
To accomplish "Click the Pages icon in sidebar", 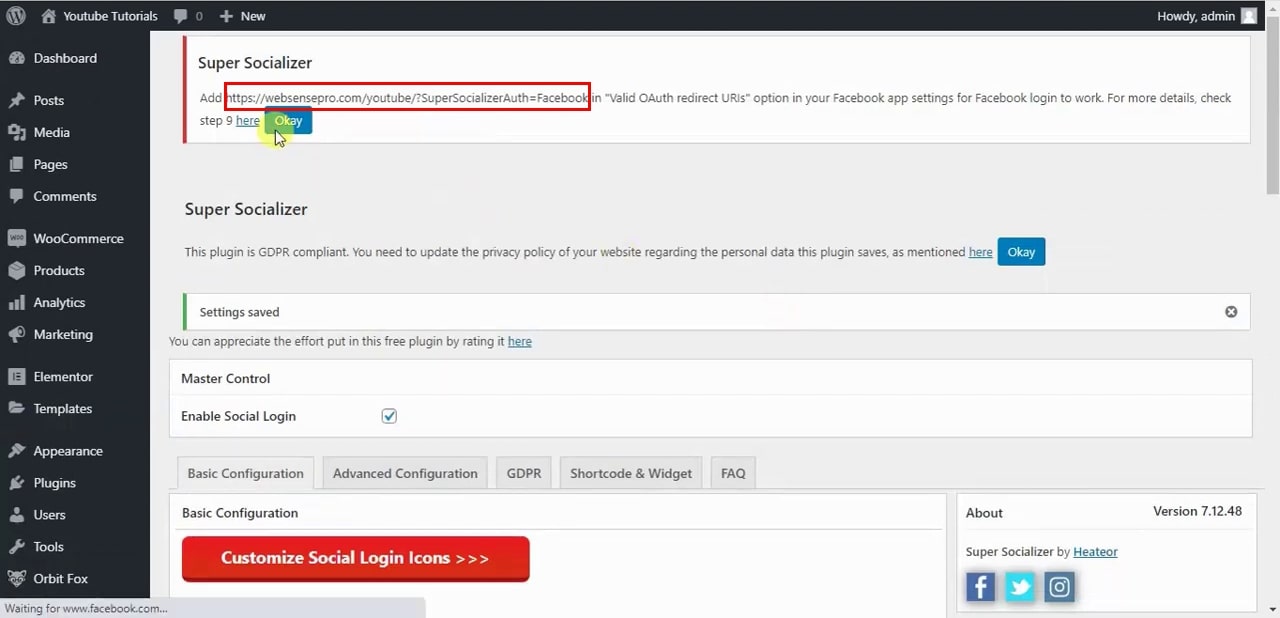I will click(x=16, y=164).
